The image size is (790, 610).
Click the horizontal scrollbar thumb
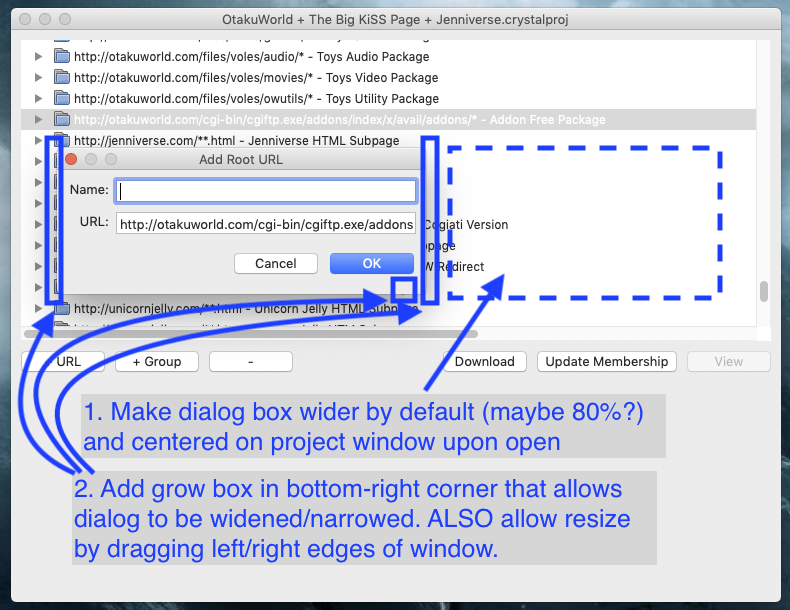pos(251,333)
